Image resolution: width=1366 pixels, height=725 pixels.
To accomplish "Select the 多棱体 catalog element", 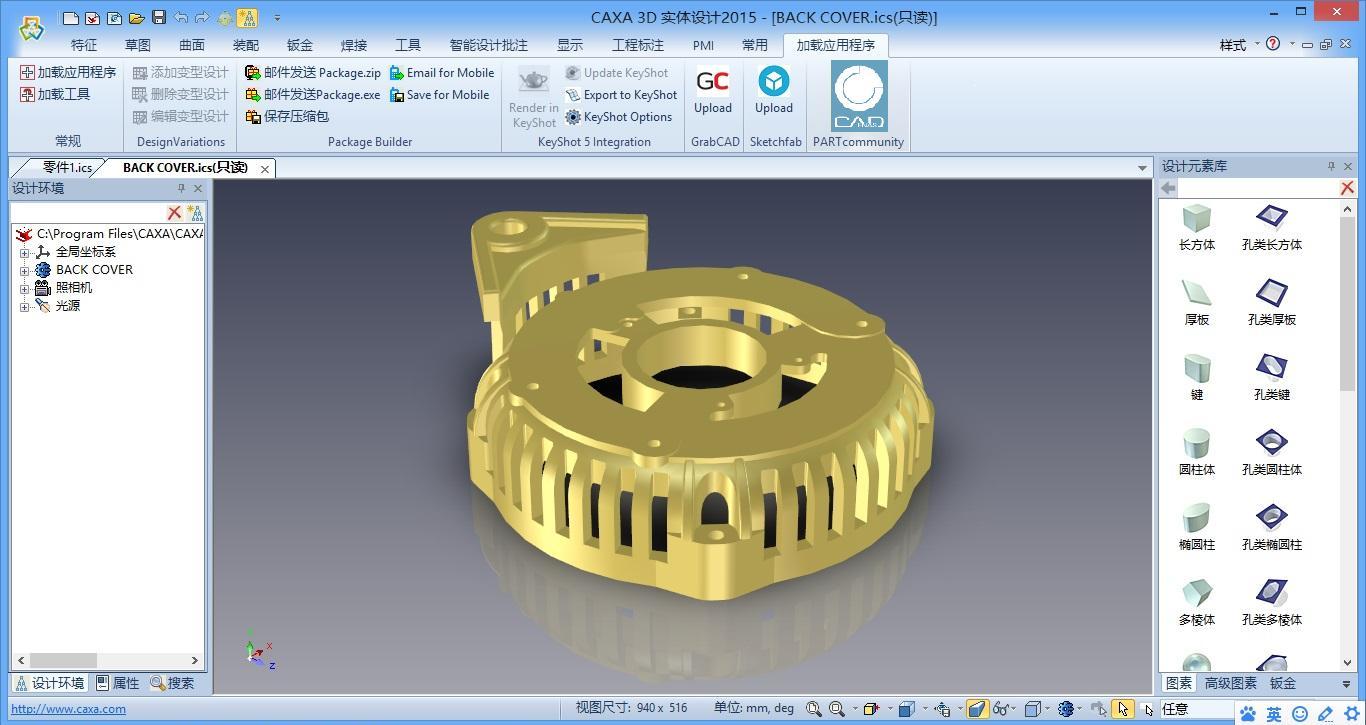I will [1197, 603].
